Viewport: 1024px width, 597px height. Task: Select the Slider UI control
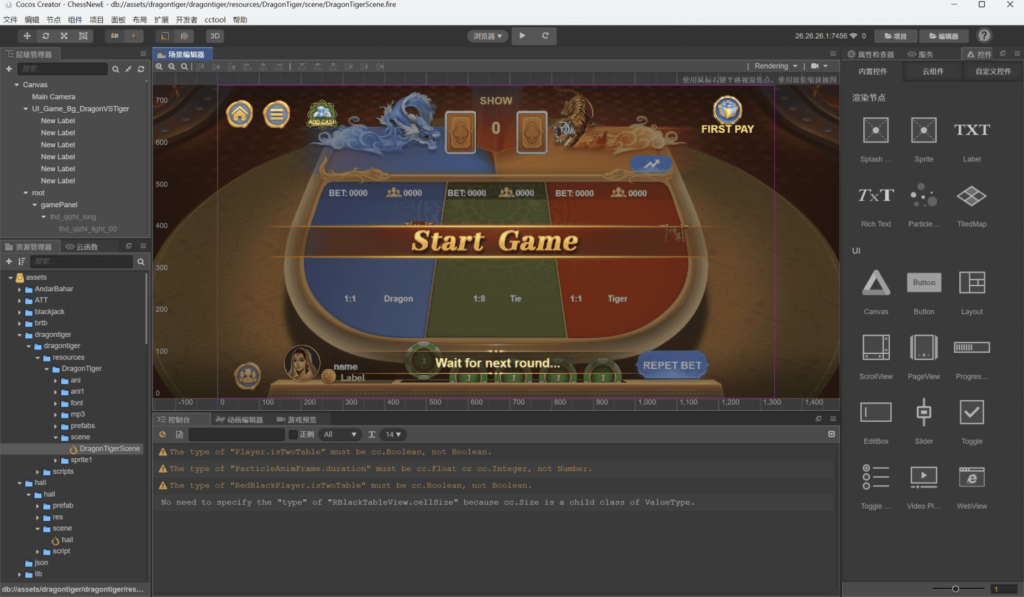pyautogui.click(x=924, y=412)
